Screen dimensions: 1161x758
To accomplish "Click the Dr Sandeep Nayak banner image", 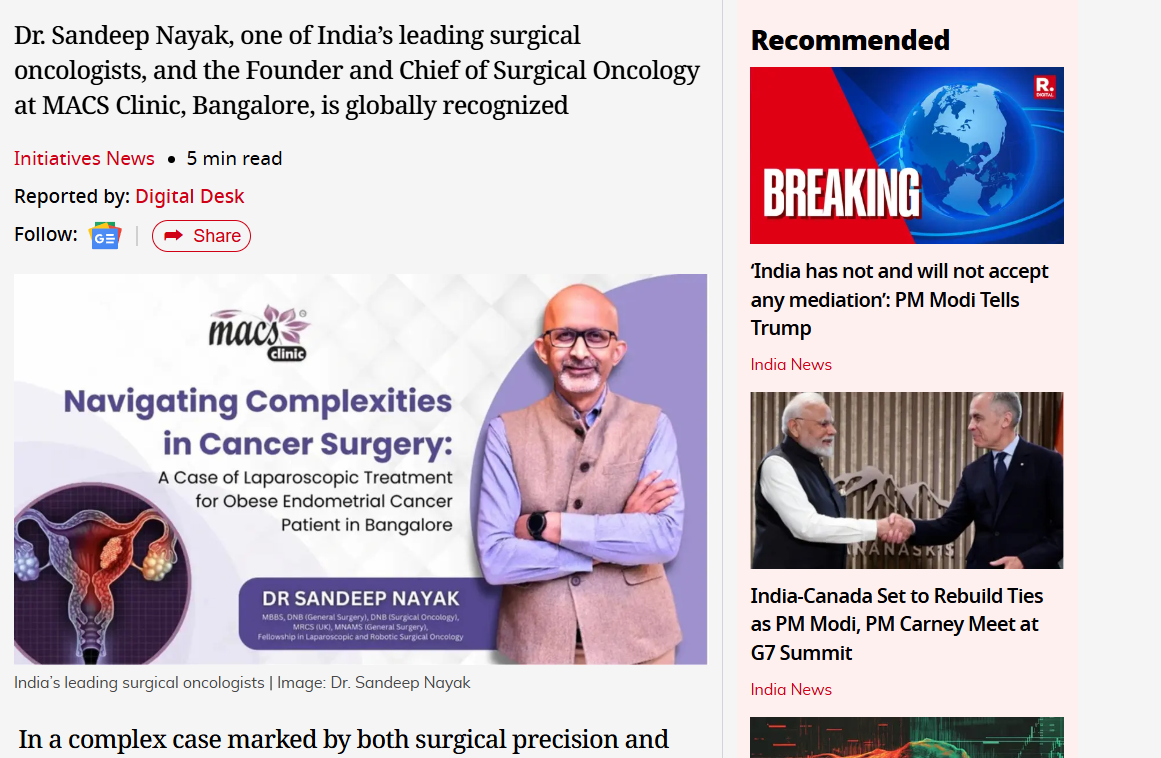I will tap(361, 469).
